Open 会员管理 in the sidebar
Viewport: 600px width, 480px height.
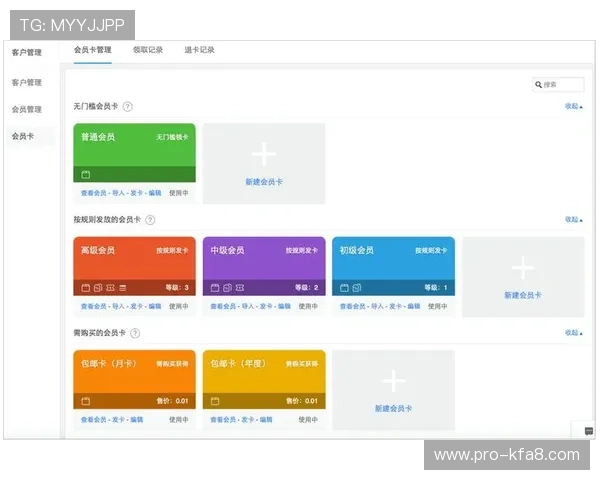[x=26, y=109]
